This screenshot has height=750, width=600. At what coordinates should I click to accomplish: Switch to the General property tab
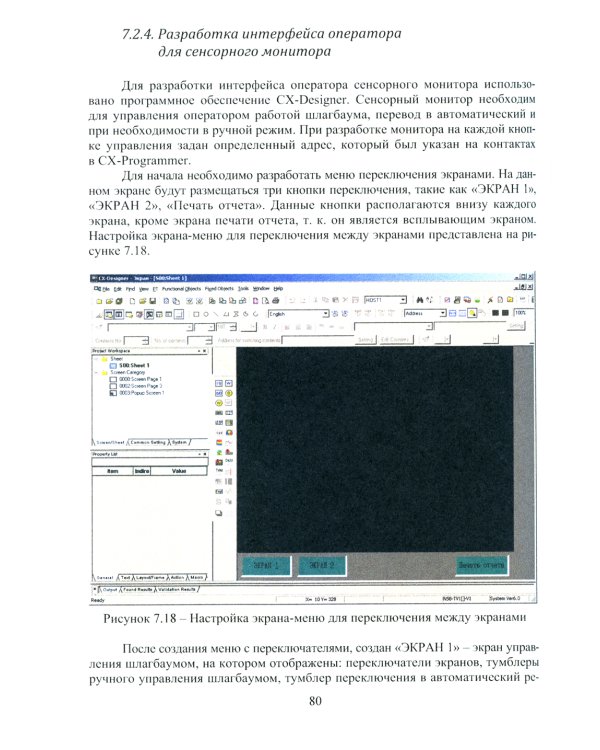(105, 578)
